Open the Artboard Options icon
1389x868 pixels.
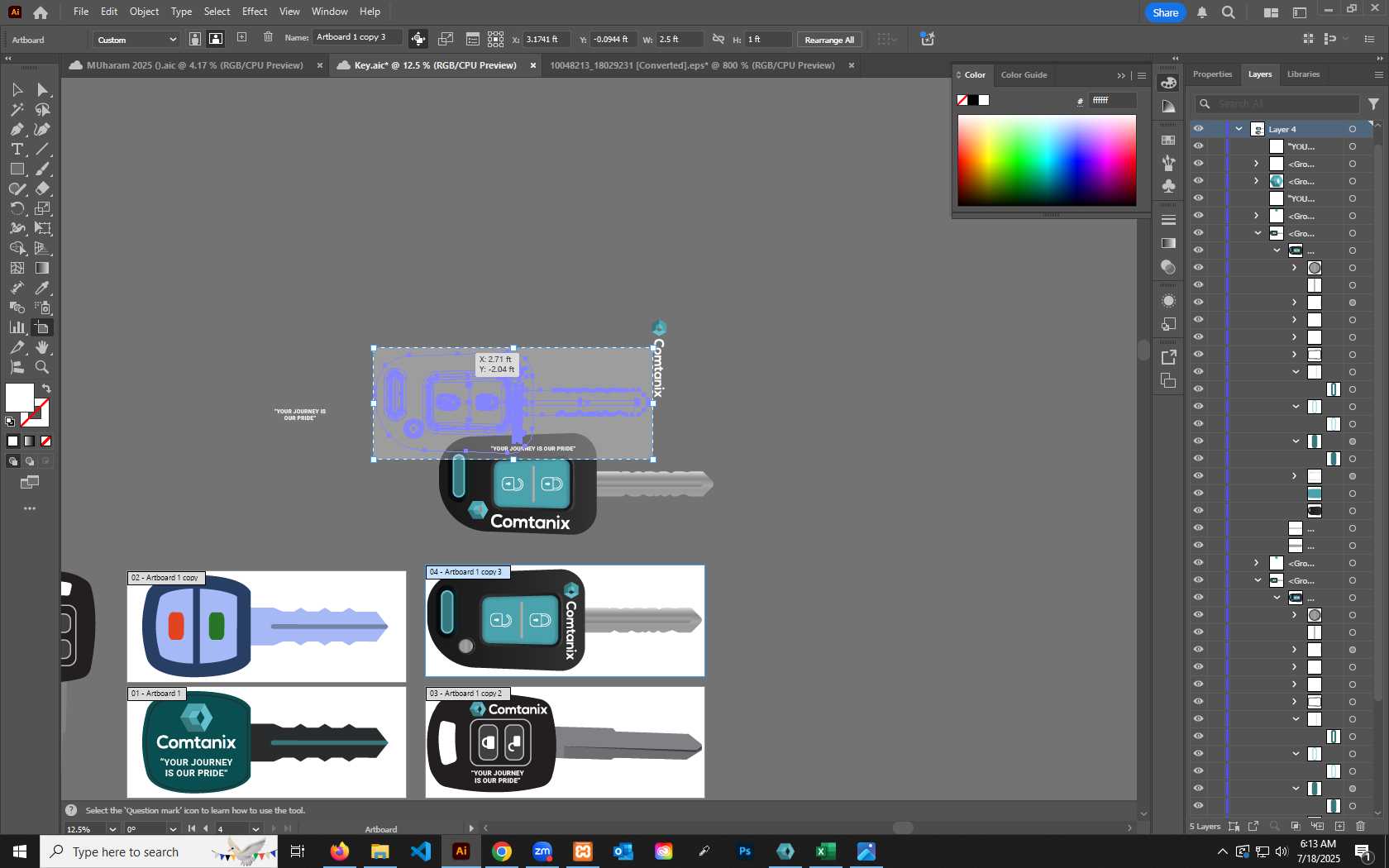[x=472, y=39]
